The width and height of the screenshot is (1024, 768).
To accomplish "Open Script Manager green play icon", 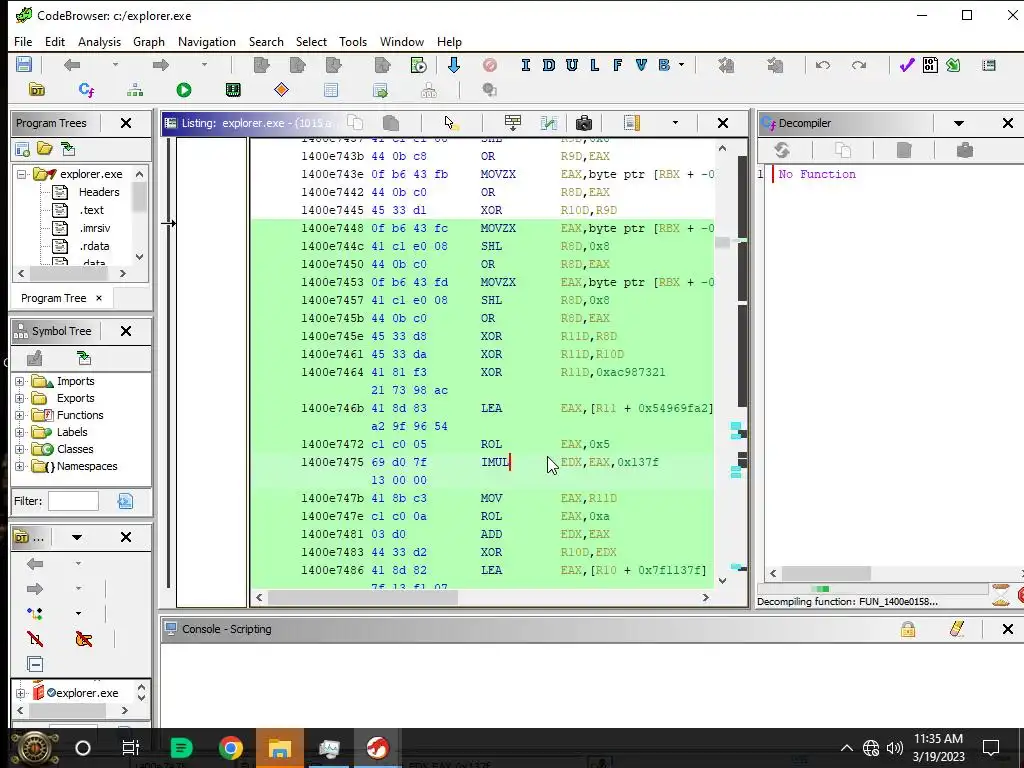I will tap(184, 89).
